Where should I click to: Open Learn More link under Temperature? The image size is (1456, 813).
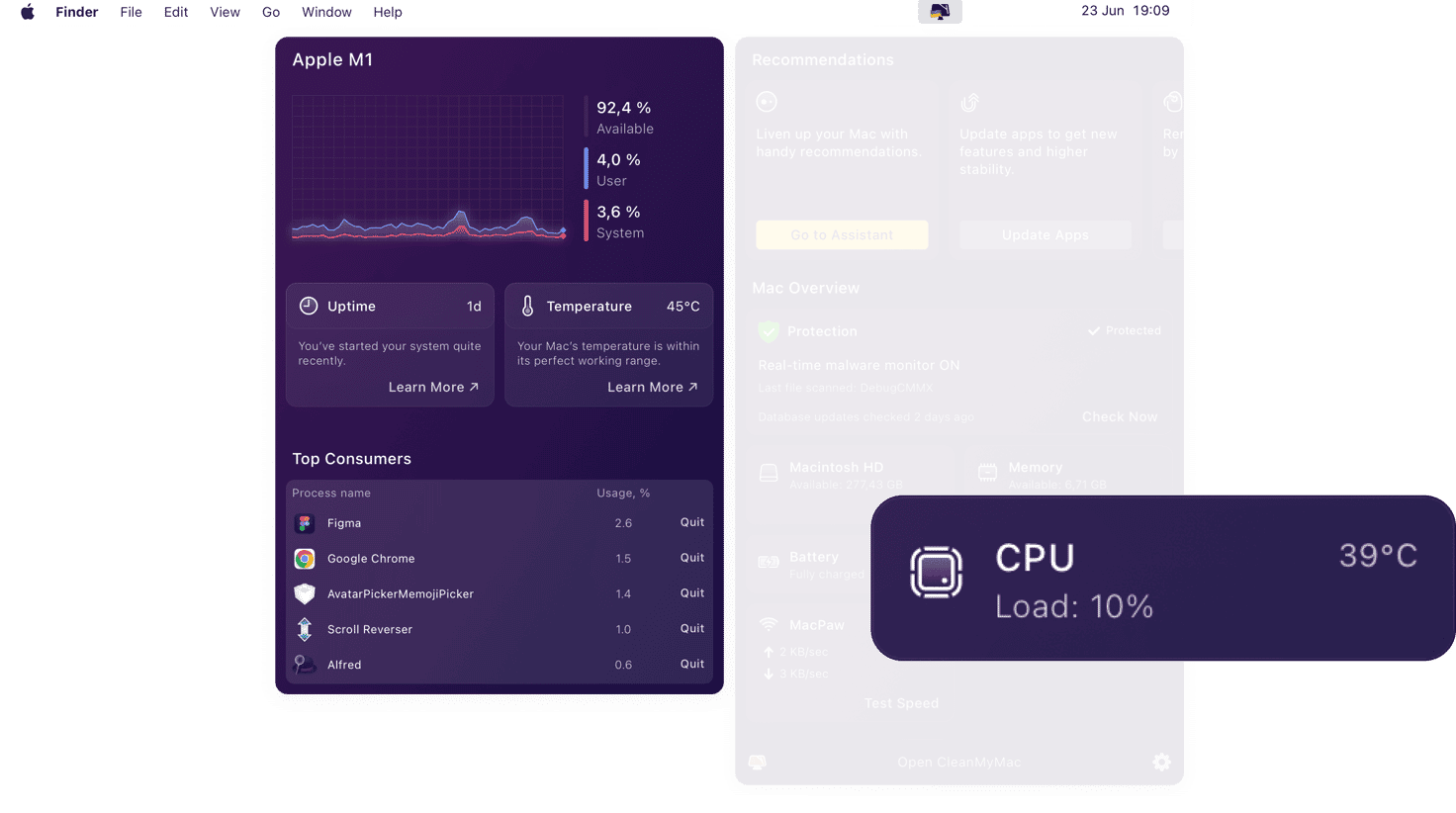652,387
